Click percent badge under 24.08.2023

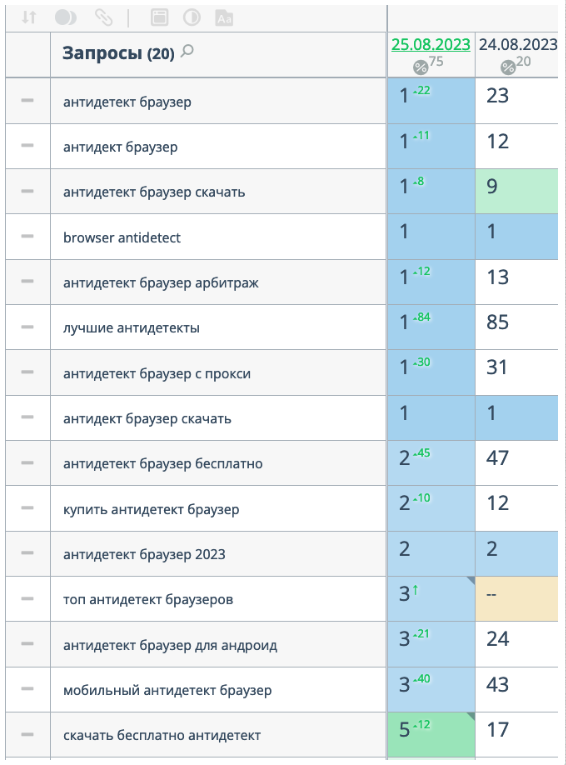point(508,67)
